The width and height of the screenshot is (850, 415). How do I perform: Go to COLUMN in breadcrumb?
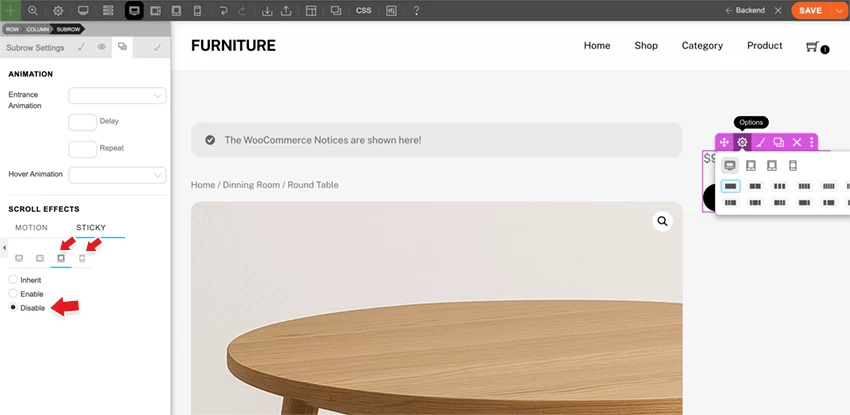tap(37, 29)
